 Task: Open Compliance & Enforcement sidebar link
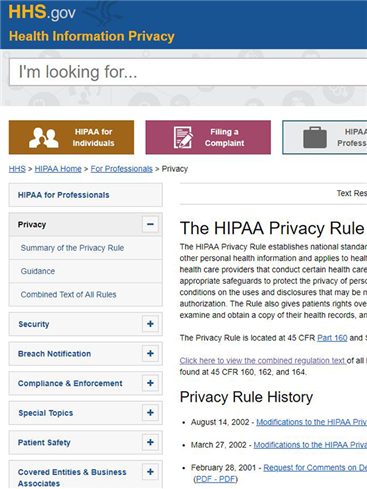[x=70, y=383]
